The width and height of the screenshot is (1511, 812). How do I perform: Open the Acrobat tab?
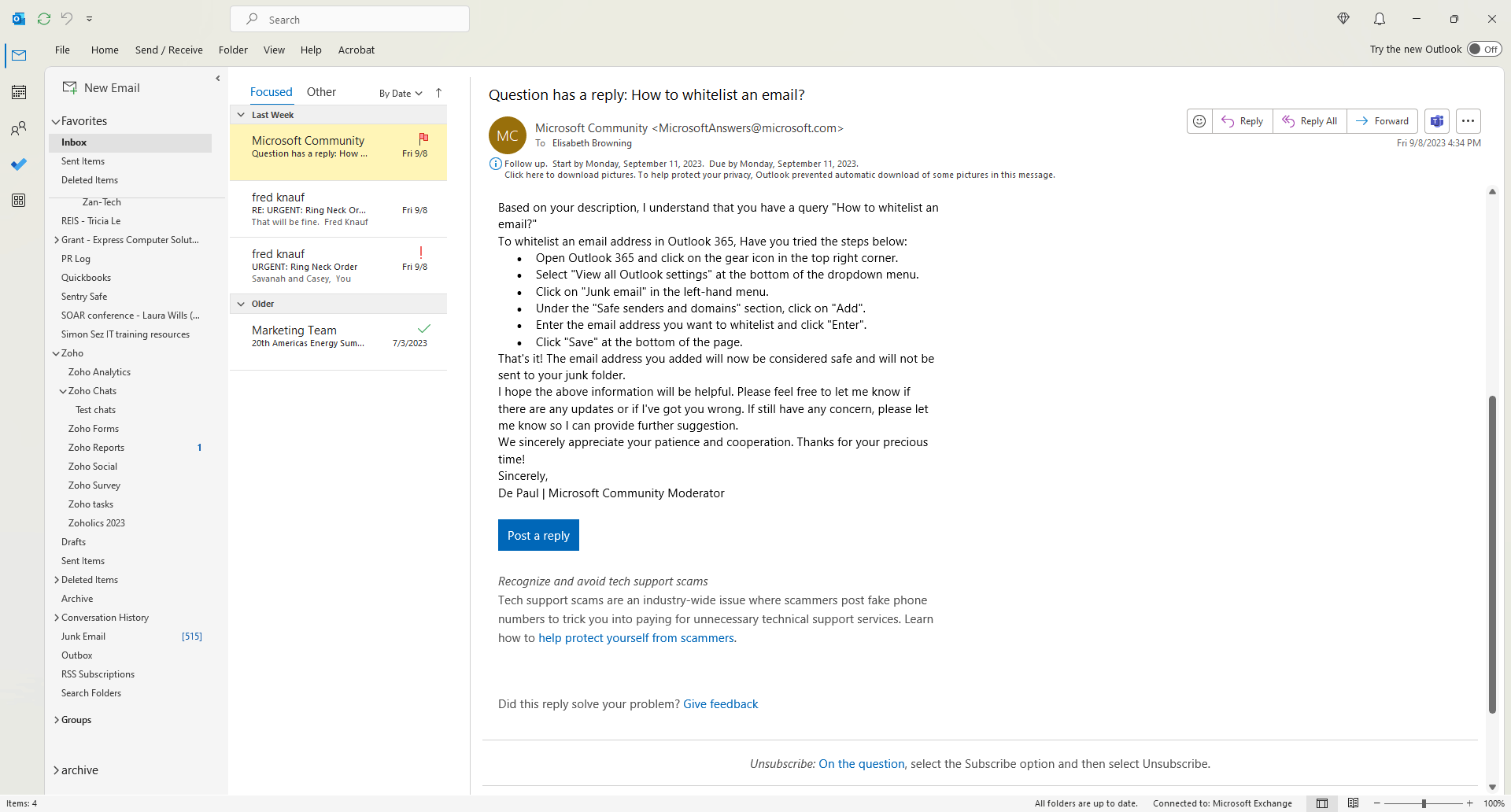pos(357,50)
